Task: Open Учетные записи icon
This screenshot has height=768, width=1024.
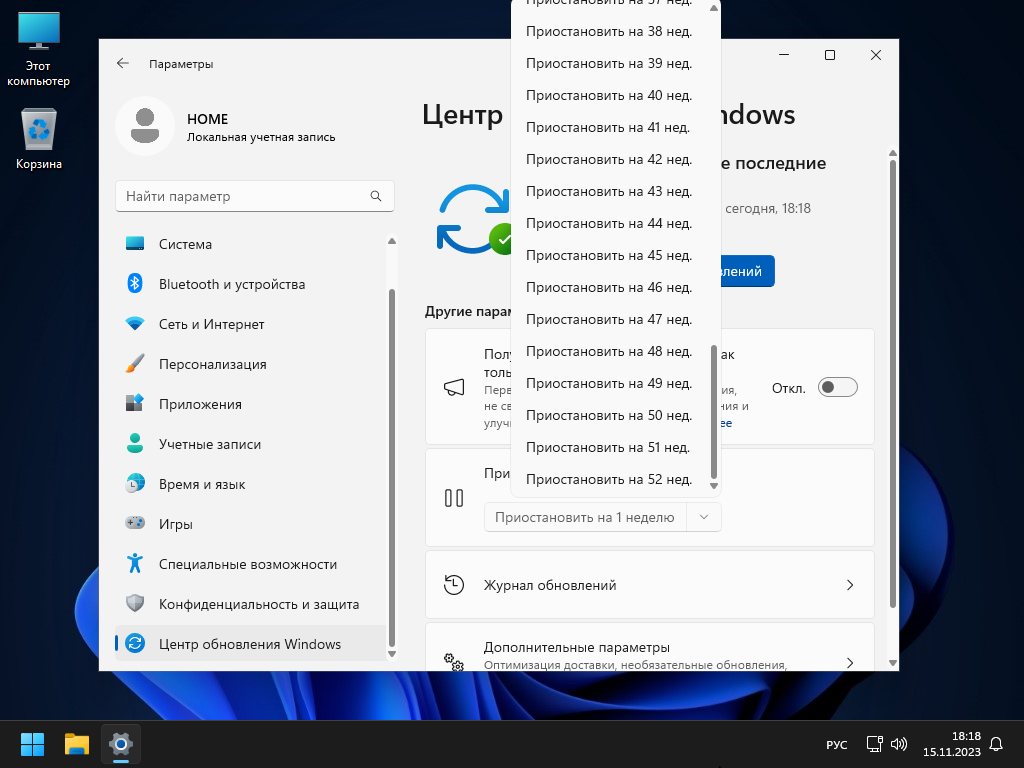Action: coord(135,444)
